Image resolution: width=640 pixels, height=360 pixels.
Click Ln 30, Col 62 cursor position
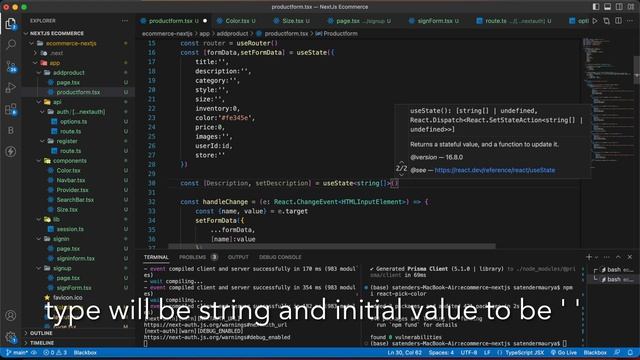pyautogui.click(x=404, y=353)
